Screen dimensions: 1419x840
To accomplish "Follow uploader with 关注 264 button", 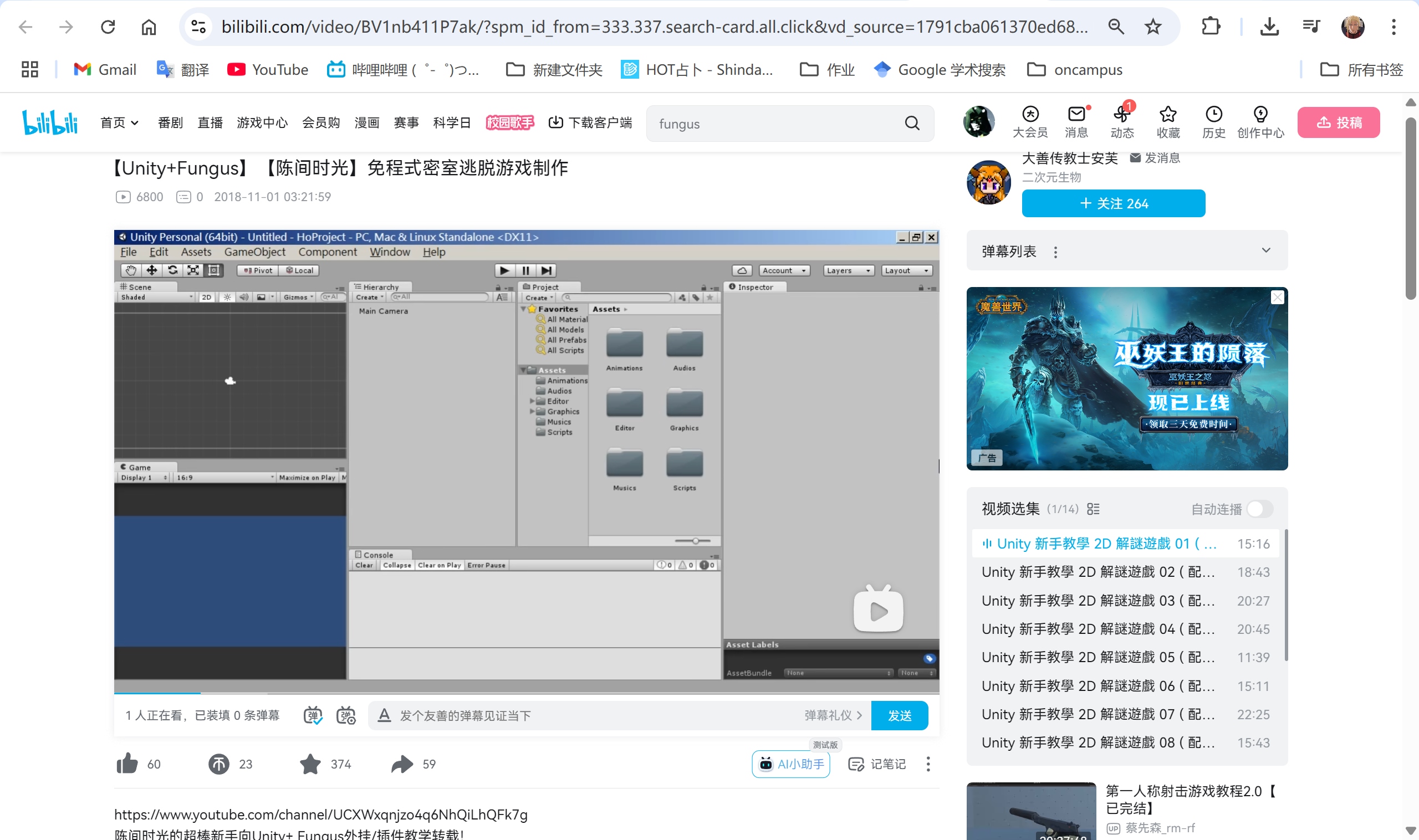I will click(x=1113, y=203).
